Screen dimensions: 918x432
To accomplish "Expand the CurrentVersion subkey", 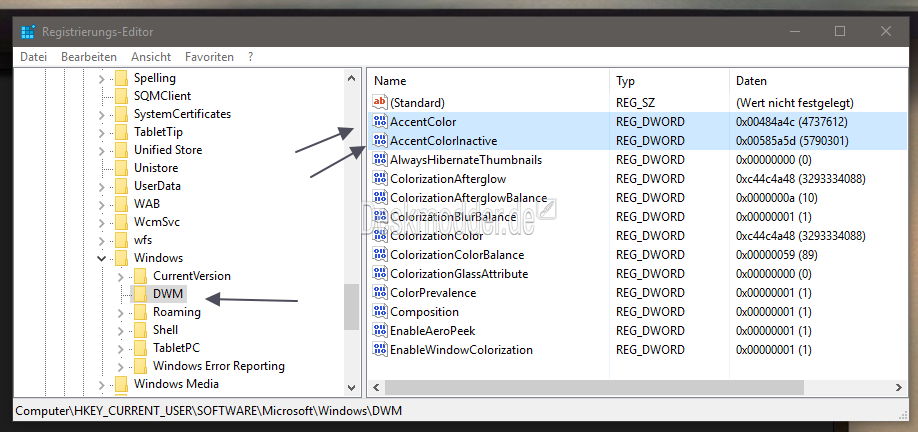I will [x=121, y=277].
